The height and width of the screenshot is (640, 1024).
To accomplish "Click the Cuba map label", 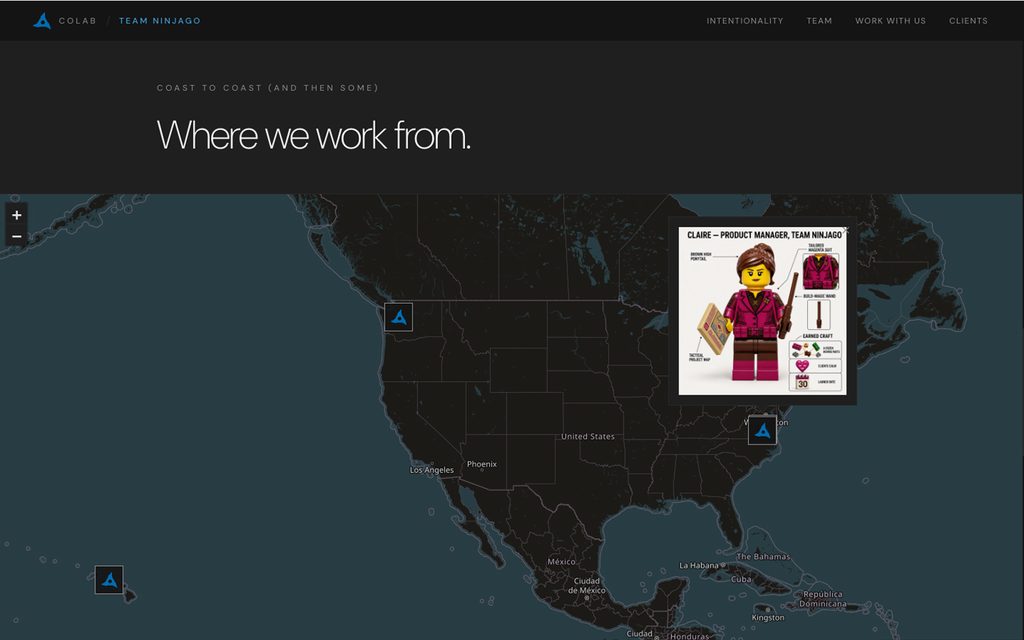I will click(x=741, y=579).
